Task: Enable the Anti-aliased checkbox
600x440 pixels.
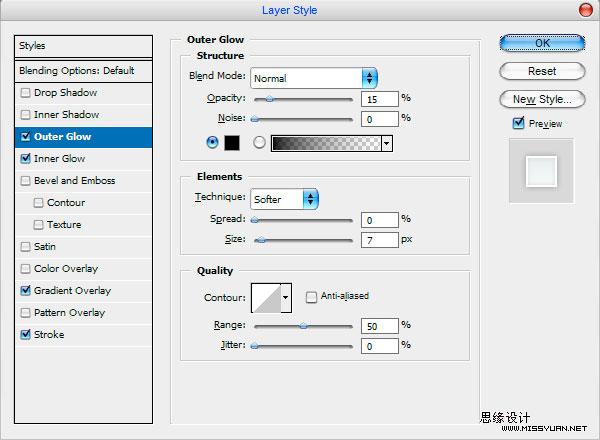Action: (311, 297)
